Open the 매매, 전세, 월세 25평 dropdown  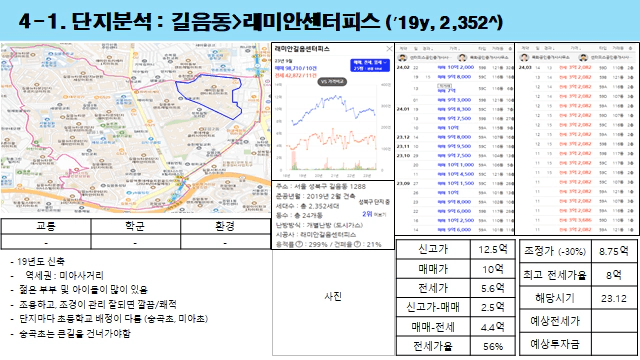coord(370,65)
